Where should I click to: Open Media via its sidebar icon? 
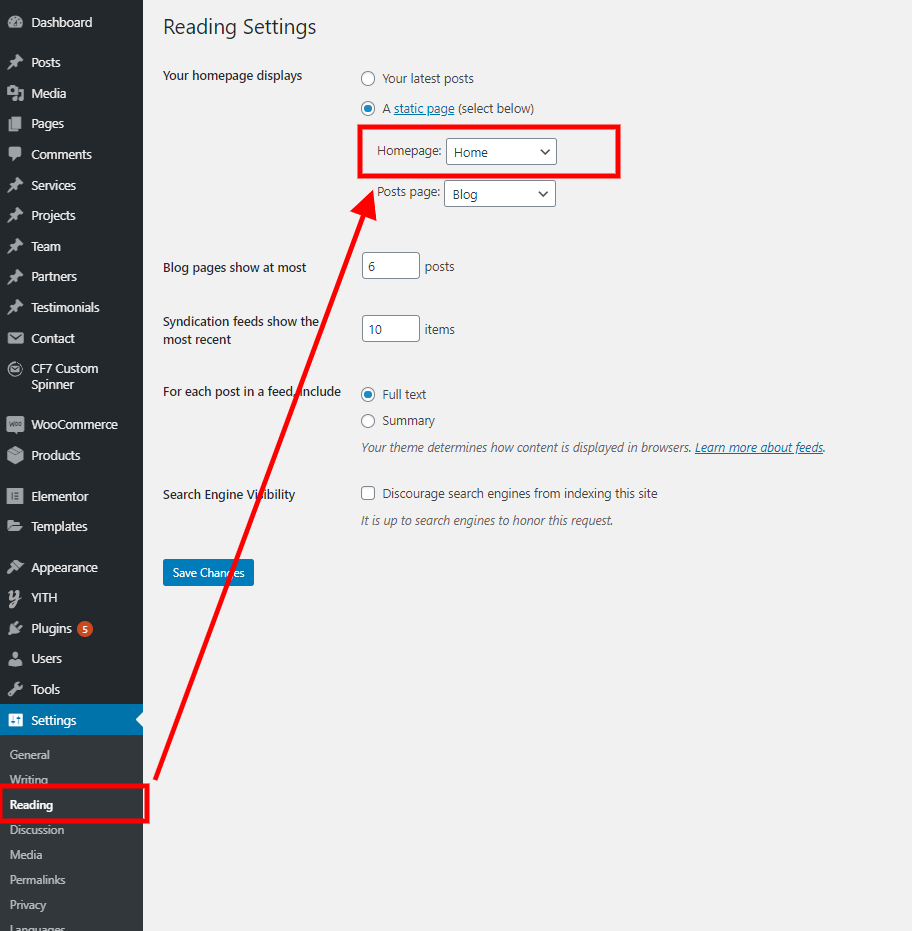coord(15,93)
